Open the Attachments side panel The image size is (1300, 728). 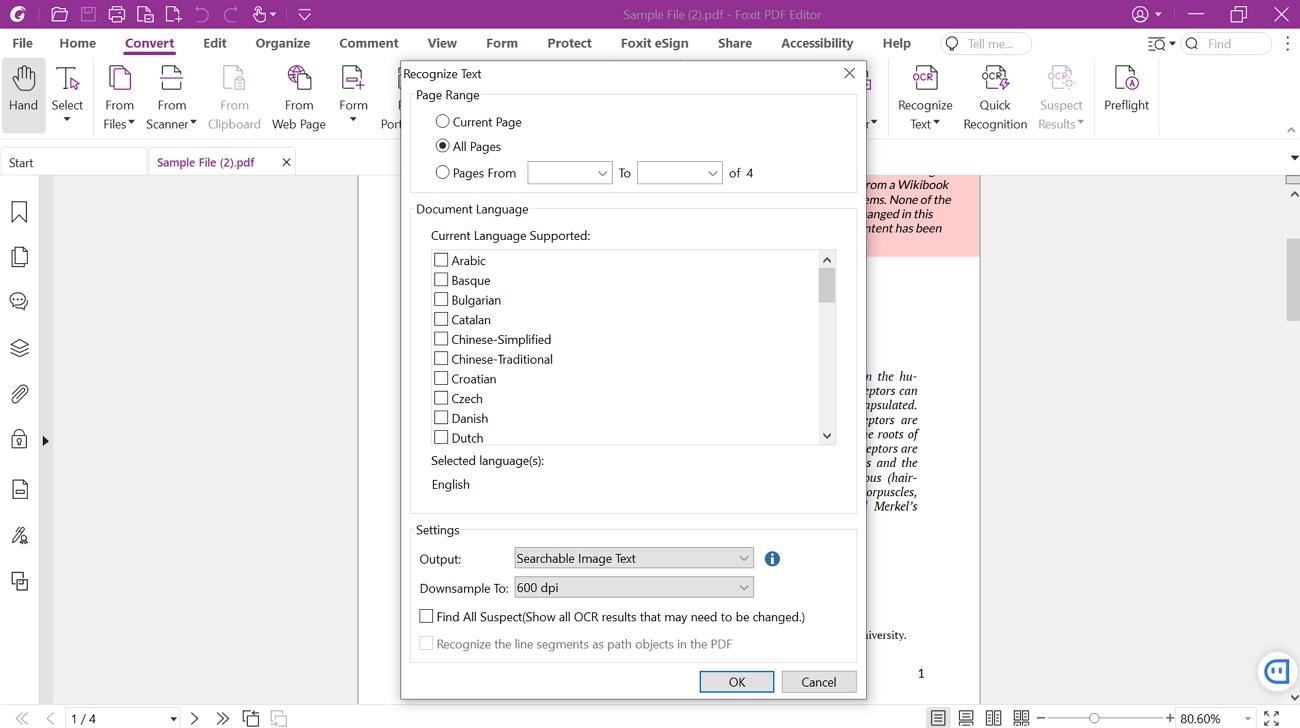point(19,394)
